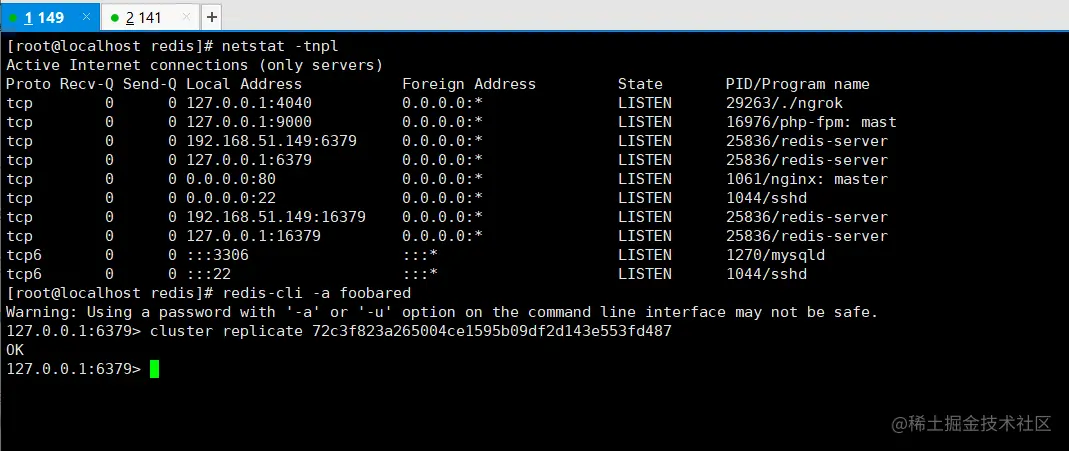Click green status dot on tab 141

pyautogui.click(x=114, y=18)
